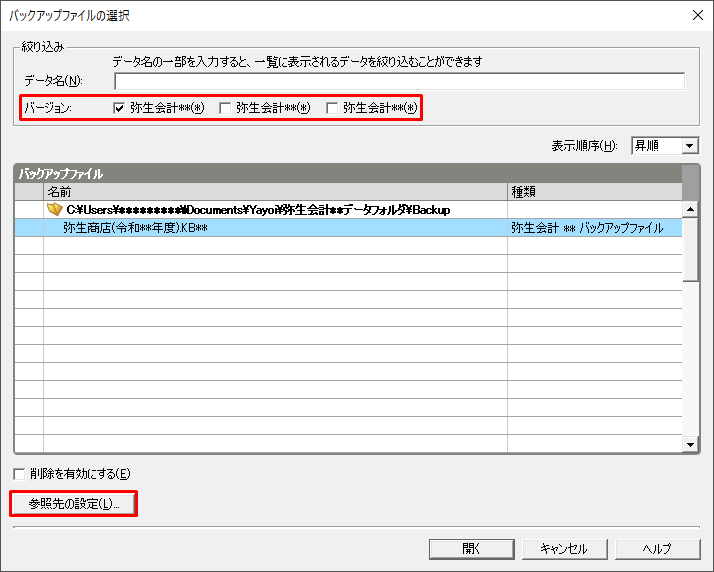This screenshot has height=572, width=714.
Task: Click the 名前 column header
Action: (275, 192)
